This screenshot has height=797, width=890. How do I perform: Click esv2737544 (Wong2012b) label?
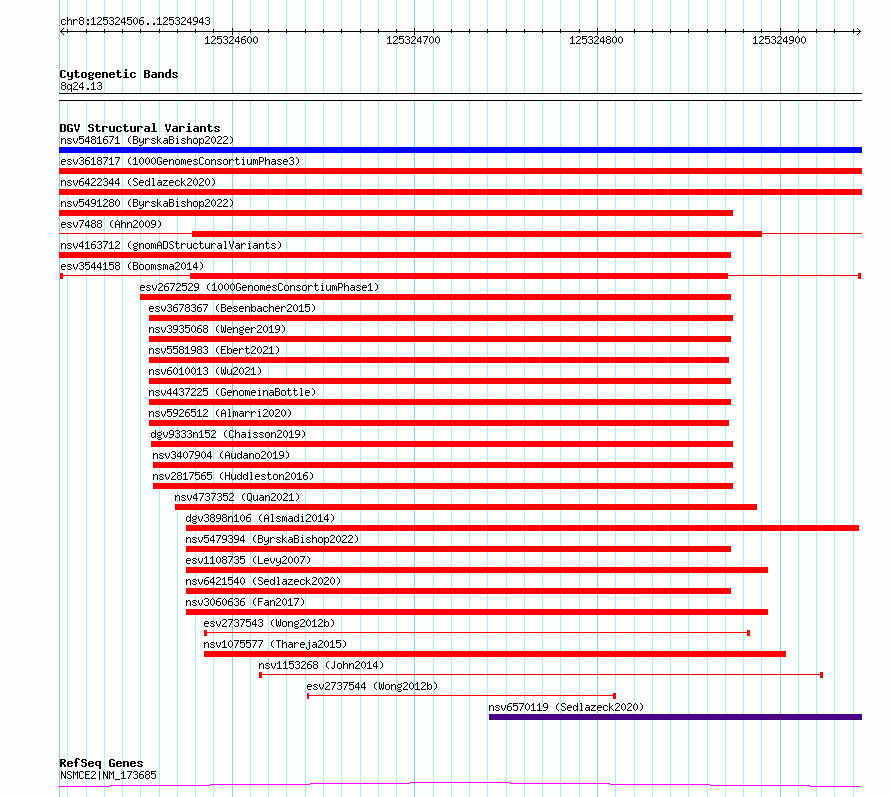pos(372,686)
